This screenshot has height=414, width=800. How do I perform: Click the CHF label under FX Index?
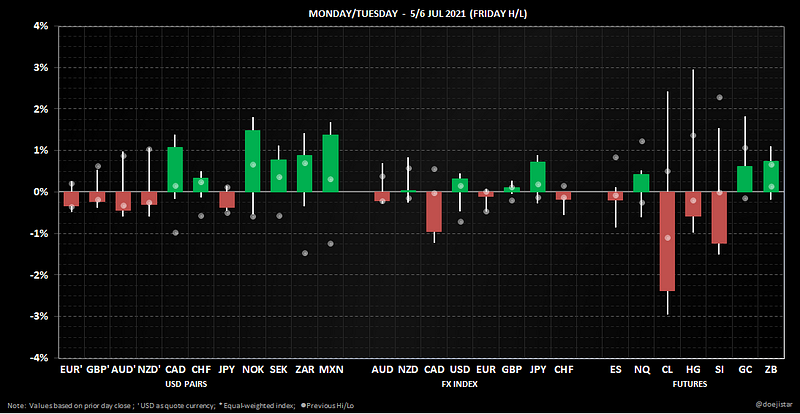click(564, 369)
